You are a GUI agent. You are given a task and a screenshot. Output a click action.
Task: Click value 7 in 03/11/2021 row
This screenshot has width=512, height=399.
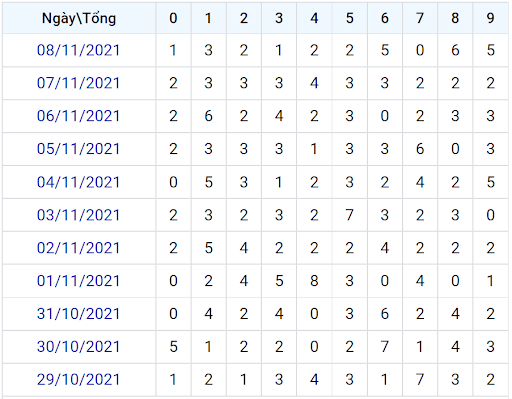pos(350,215)
